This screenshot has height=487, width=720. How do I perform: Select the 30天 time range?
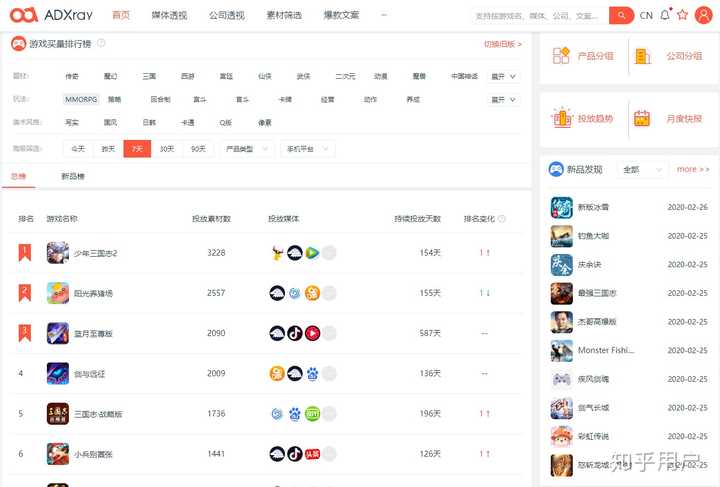click(167, 149)
